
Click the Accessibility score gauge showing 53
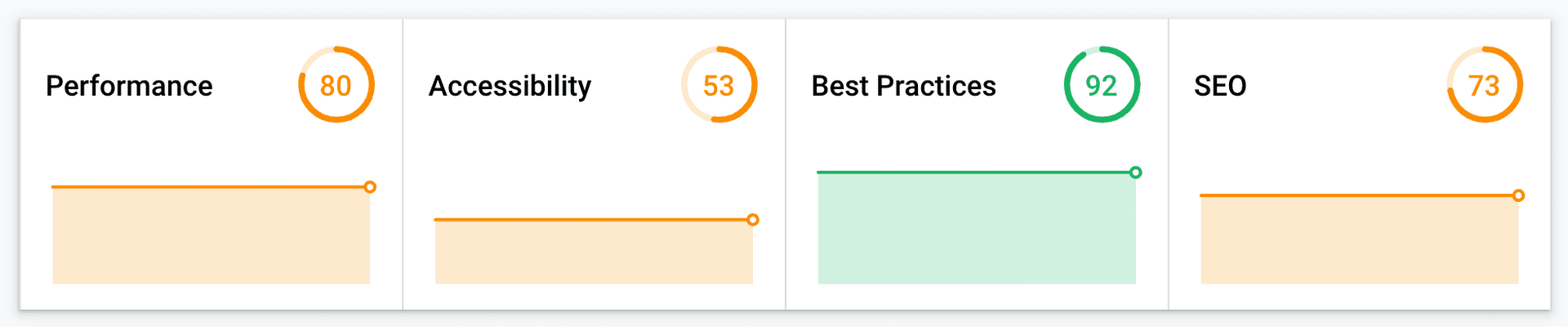[x=719, y=85]
